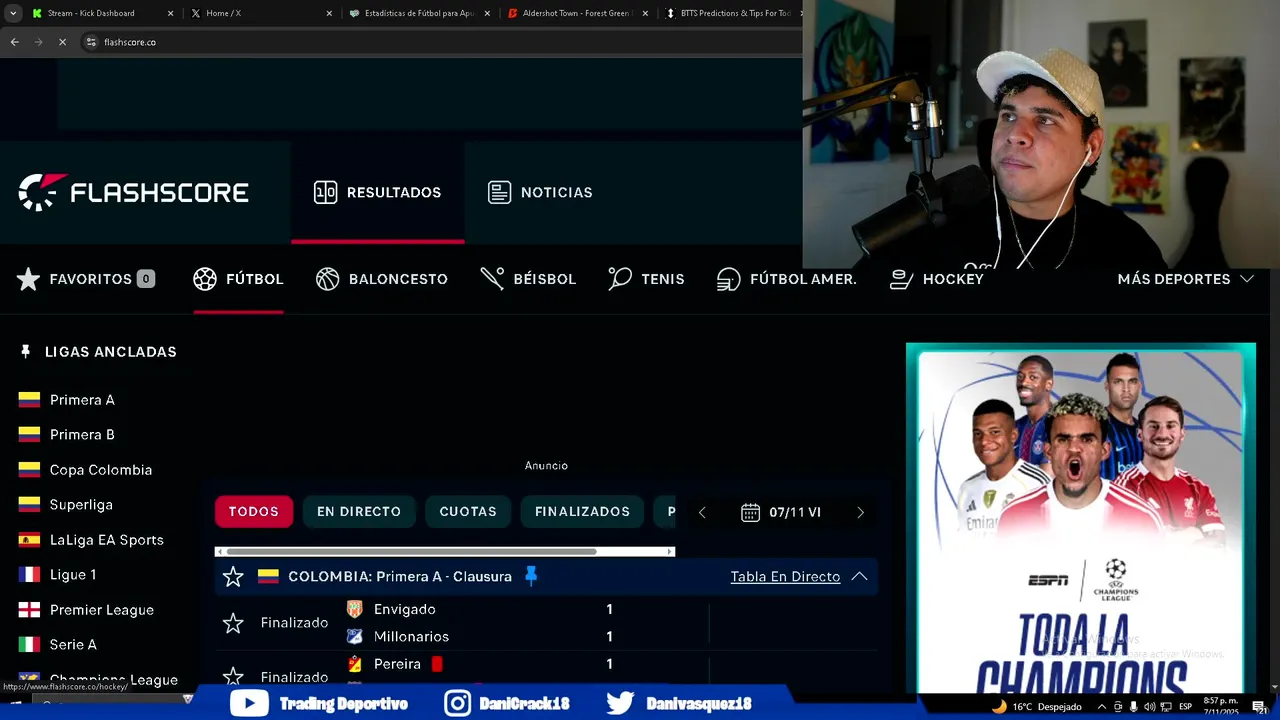Favorite the Envigado vs Millonarios match star

(x=233, y=623)
